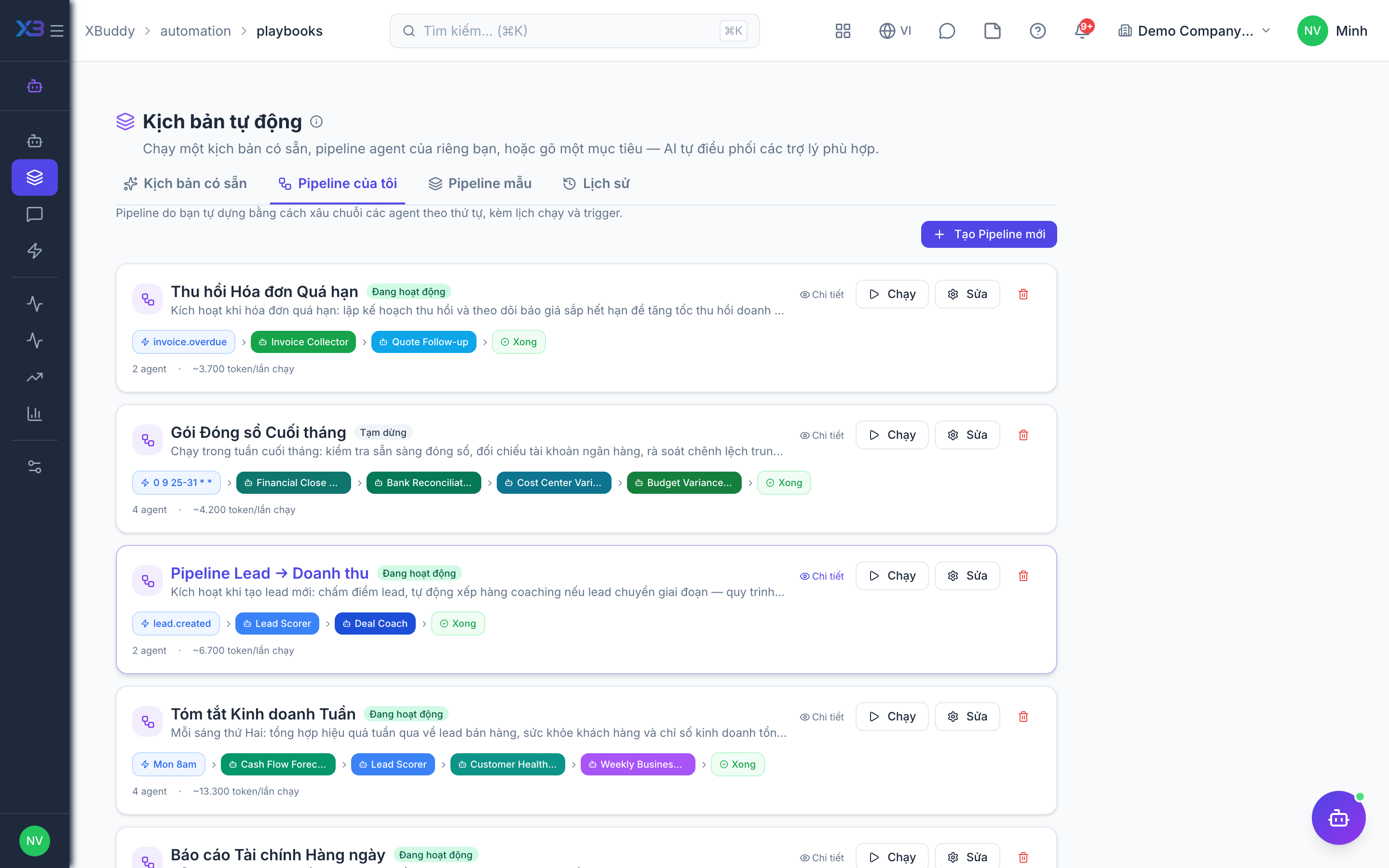Delete the Thu hồi Hóa đơn Quá hạn pipeline
The image size is (1389, 868).
[1023, 294]
